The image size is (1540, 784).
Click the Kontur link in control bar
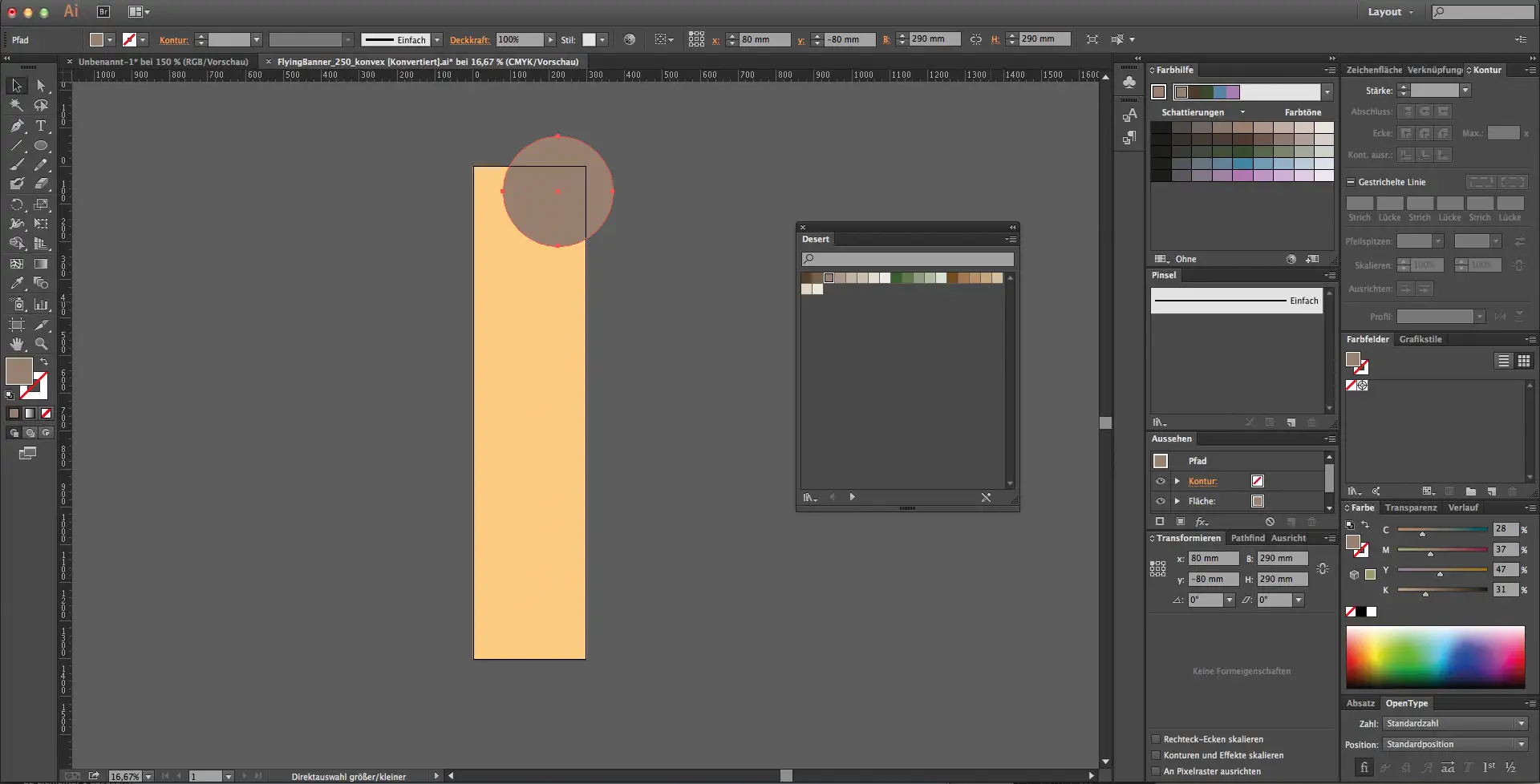(x=173, y=40)
